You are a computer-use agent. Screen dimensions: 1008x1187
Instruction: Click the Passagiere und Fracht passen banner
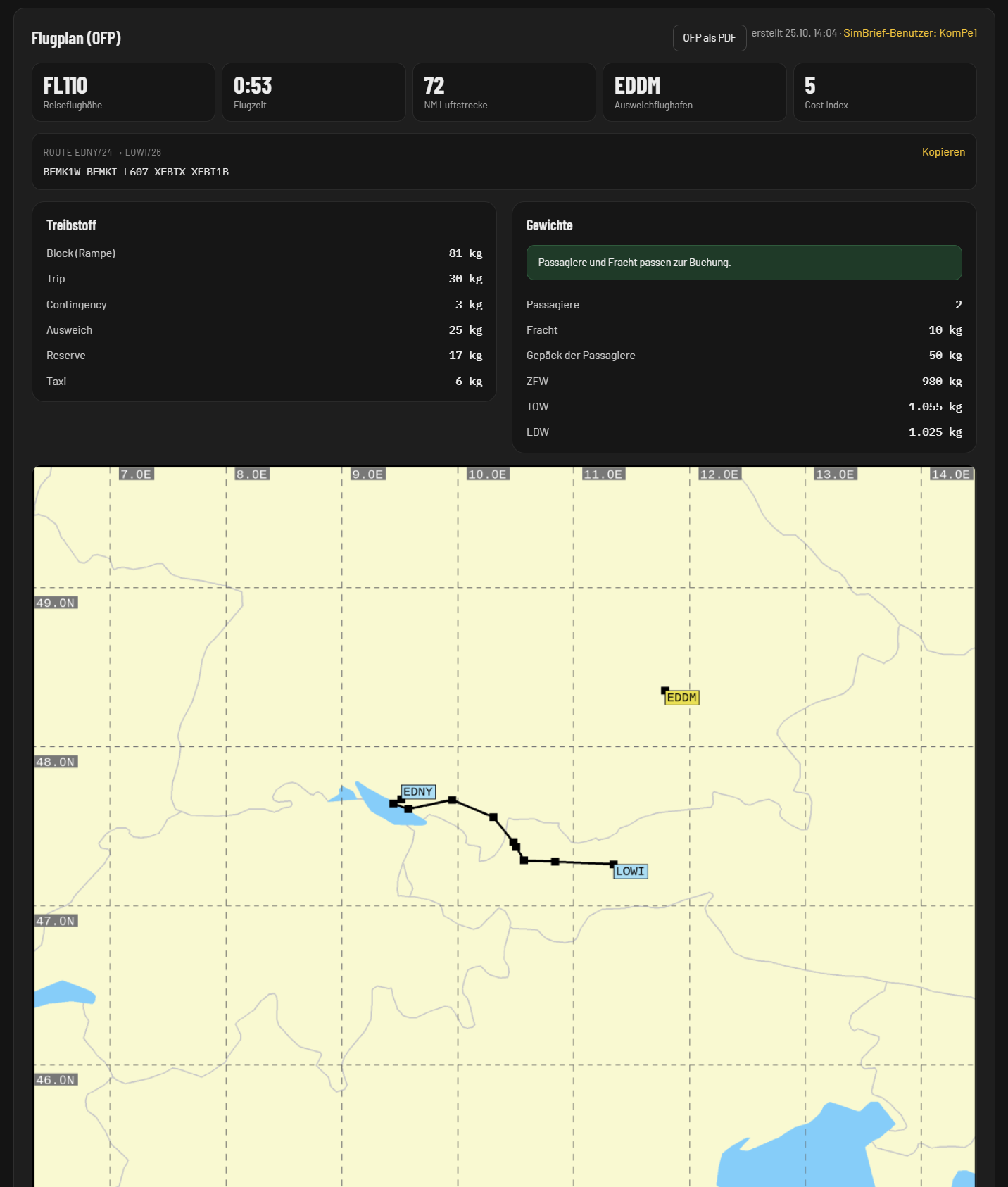pos(744,263)
